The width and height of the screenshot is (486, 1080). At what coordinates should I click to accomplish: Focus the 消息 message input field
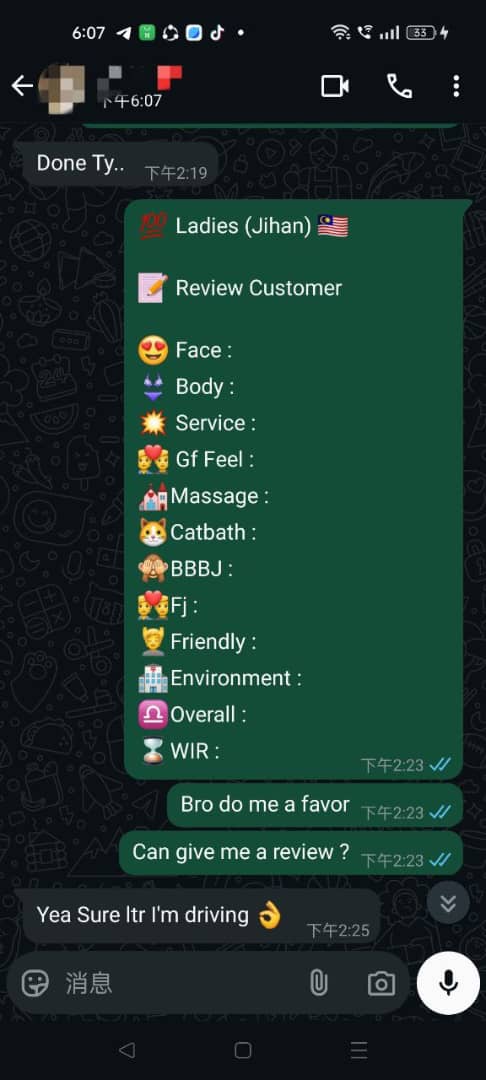click(x=179, y=983)
